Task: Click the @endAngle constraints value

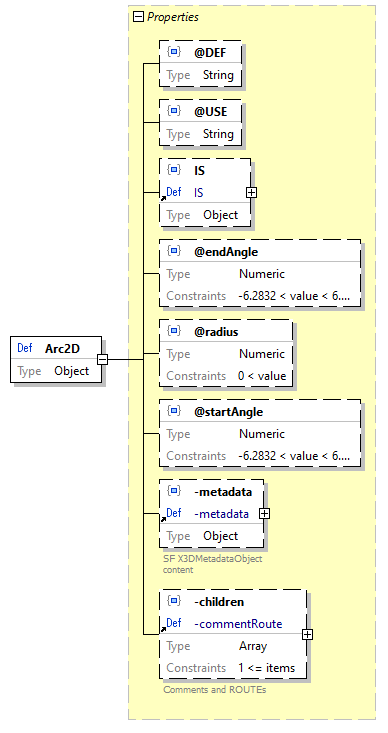Action: click(x=294, y=296)
